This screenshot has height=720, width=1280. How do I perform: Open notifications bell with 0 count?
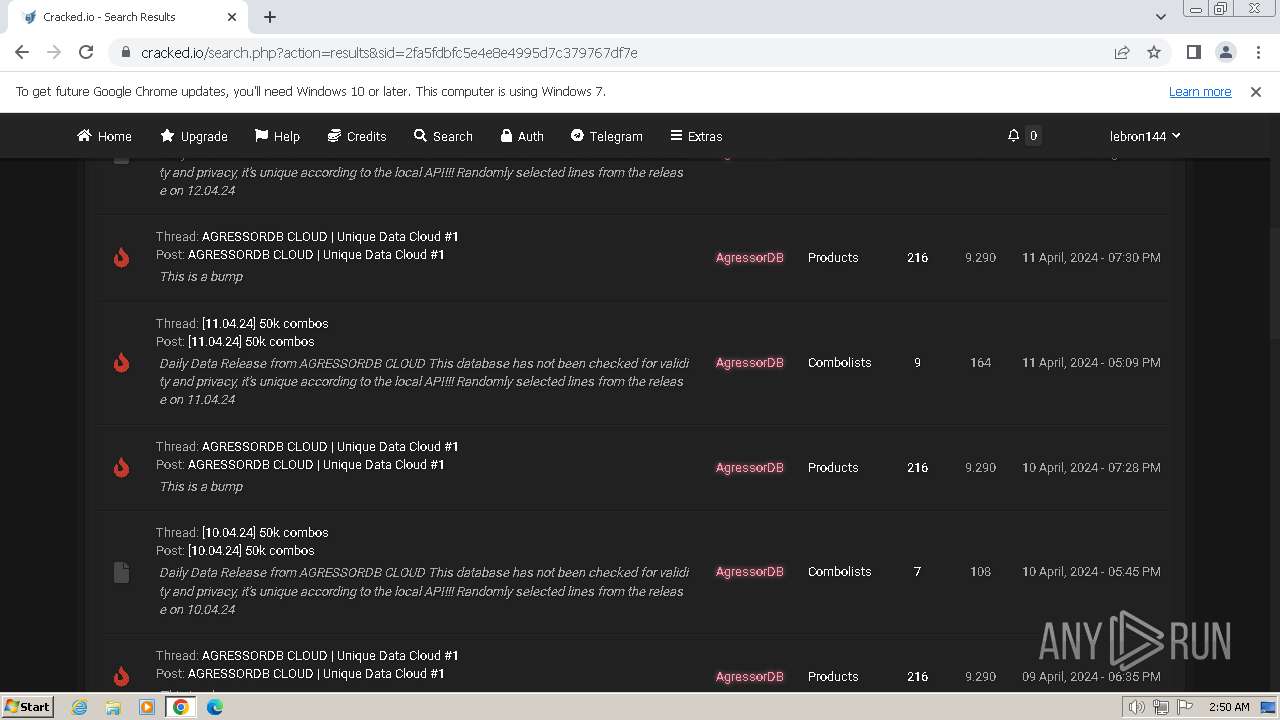[1024, 136]
